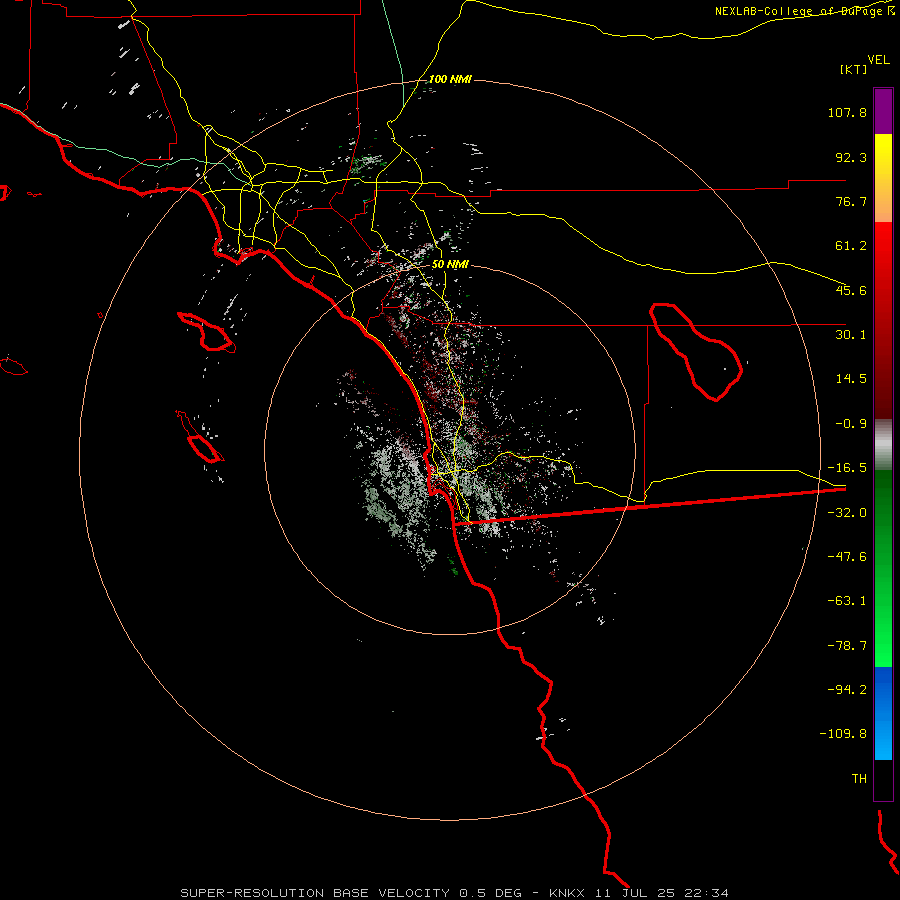
Task: Click the blue segment of velocity color bar
Action: 883,713
